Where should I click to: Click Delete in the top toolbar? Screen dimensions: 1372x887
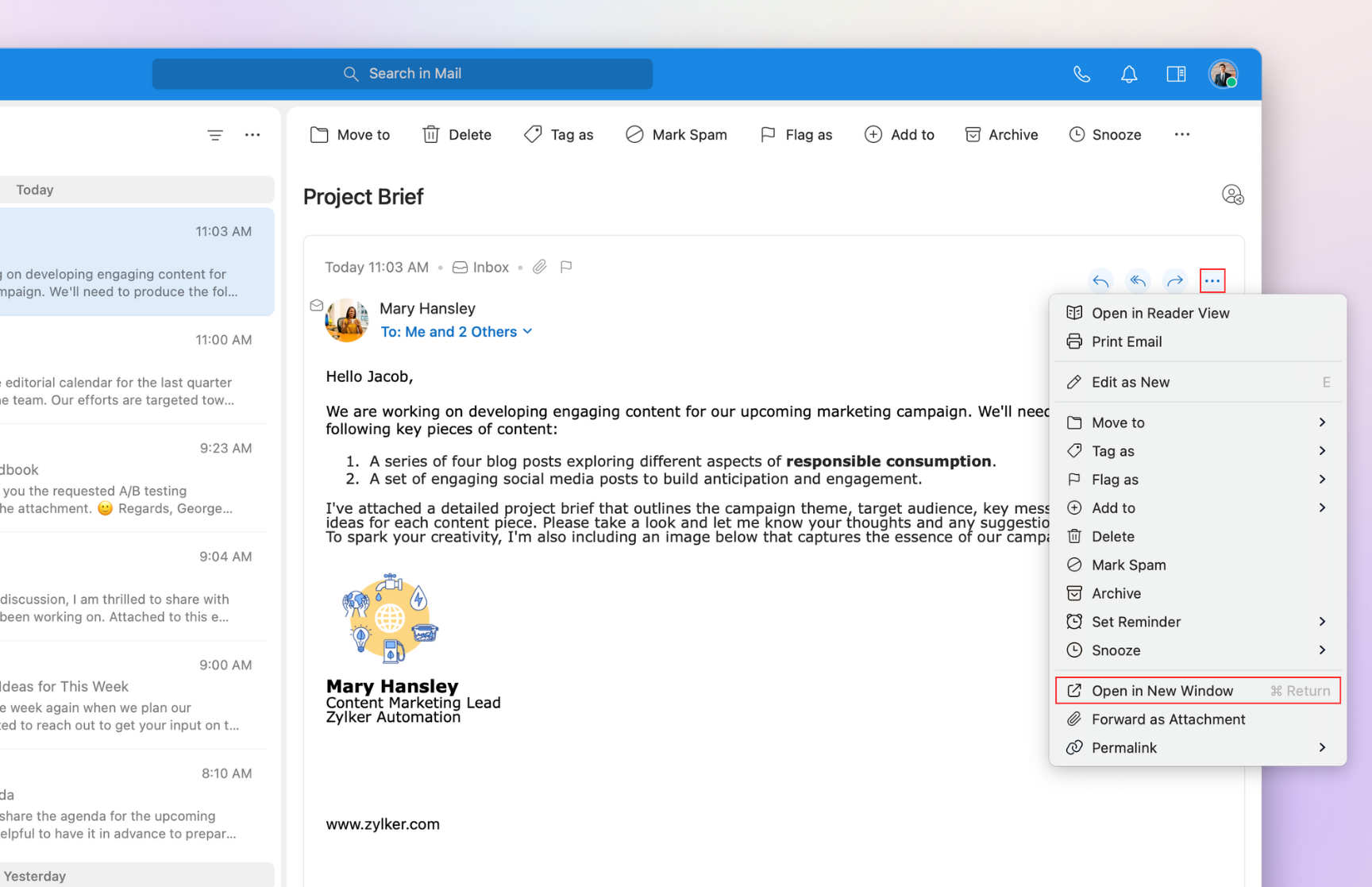[x=457, y=135]
